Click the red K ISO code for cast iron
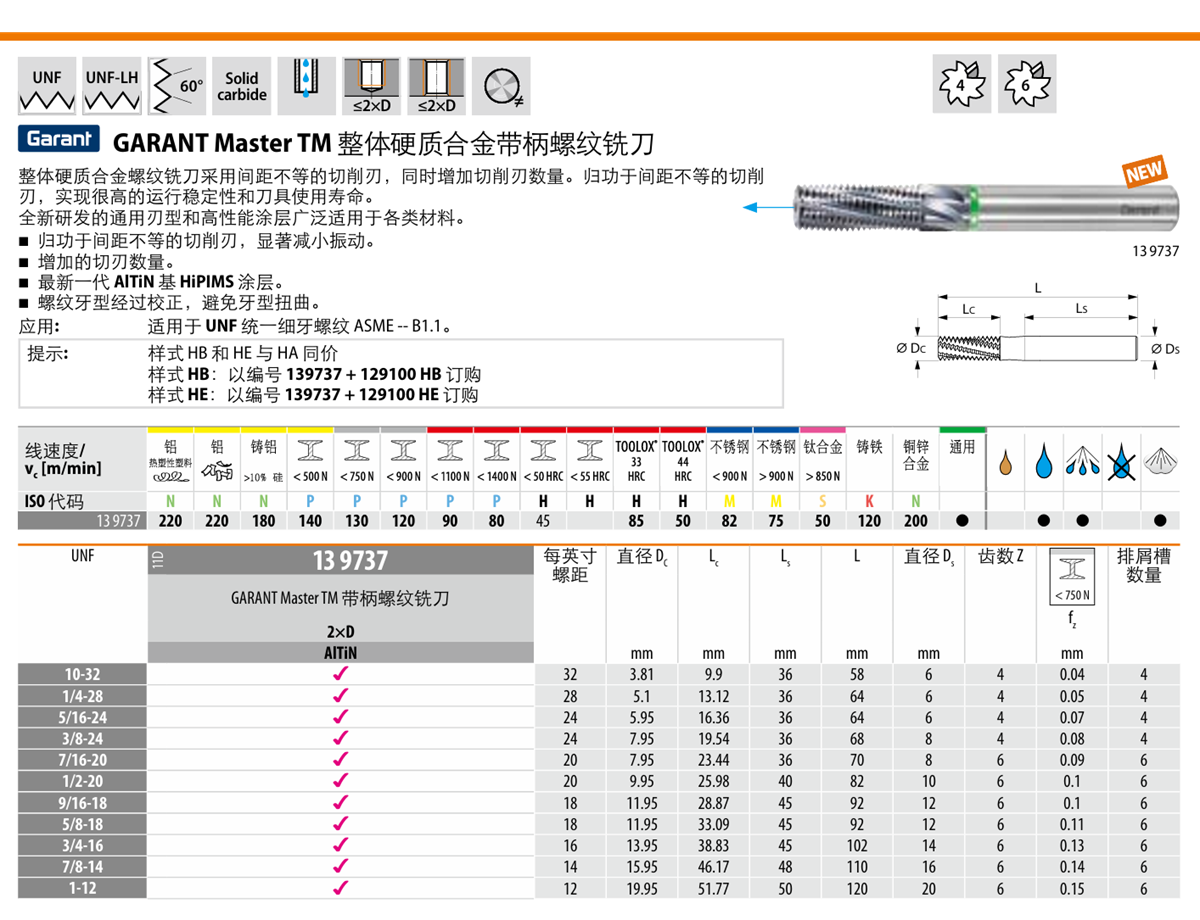1200x920 pixels. pyautogui.click(x=869, y=501)
